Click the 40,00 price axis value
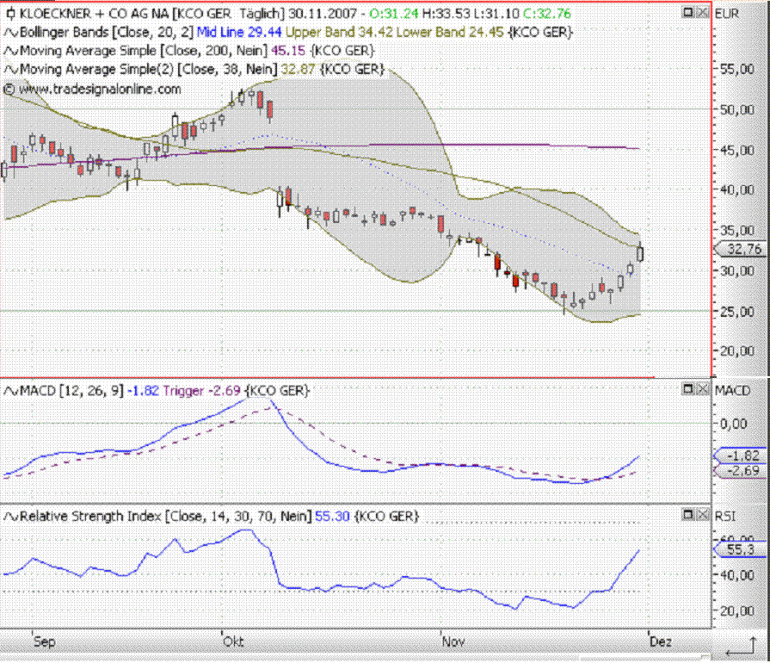The image size is (770, 663). (737, 190)
